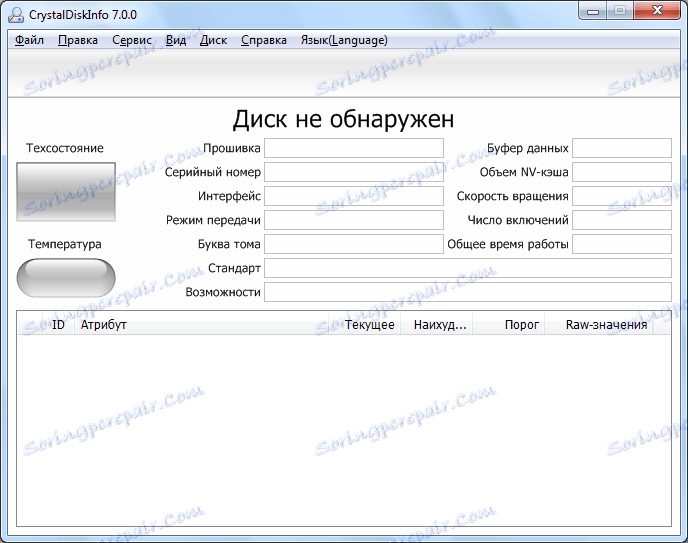Open the Справка menu

264,40
